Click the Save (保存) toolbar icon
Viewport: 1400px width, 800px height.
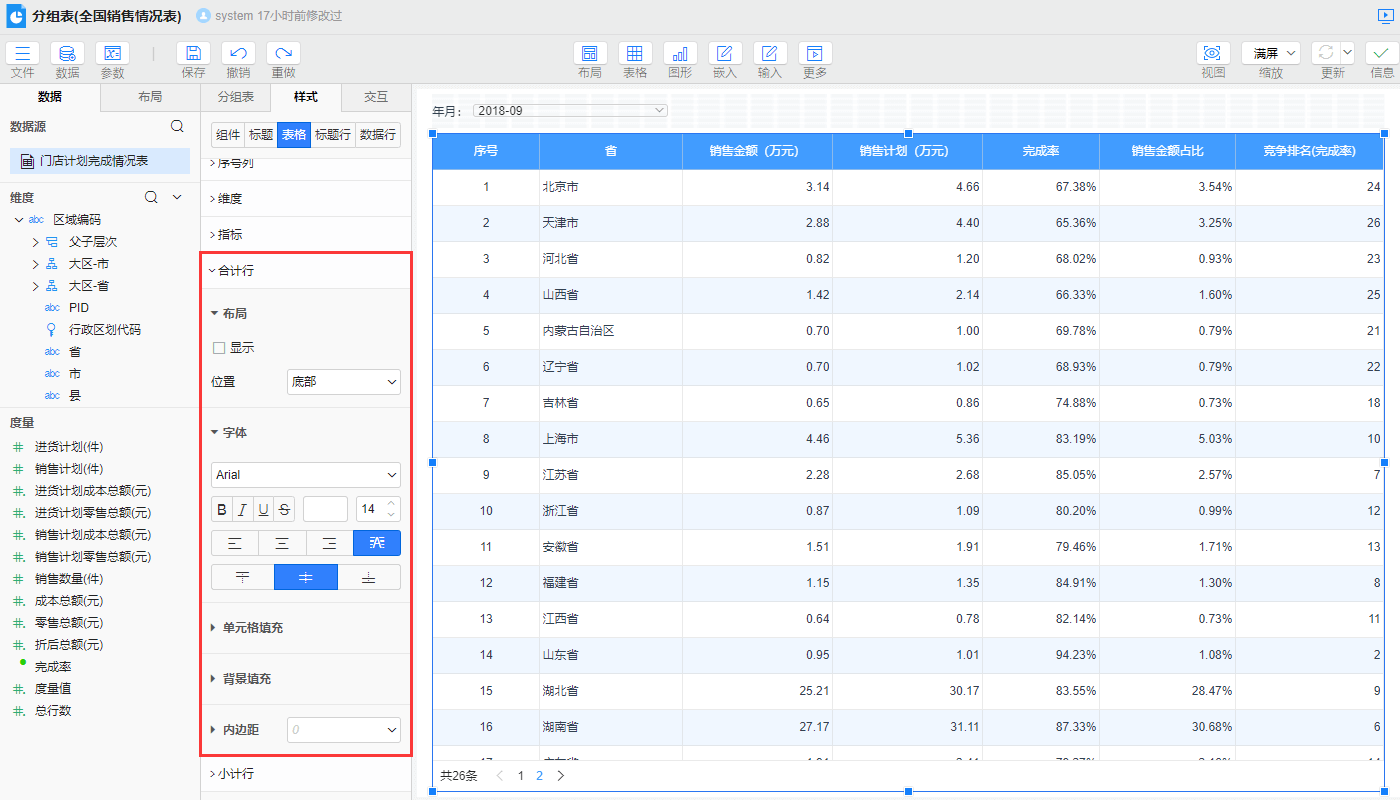[193, 54]
